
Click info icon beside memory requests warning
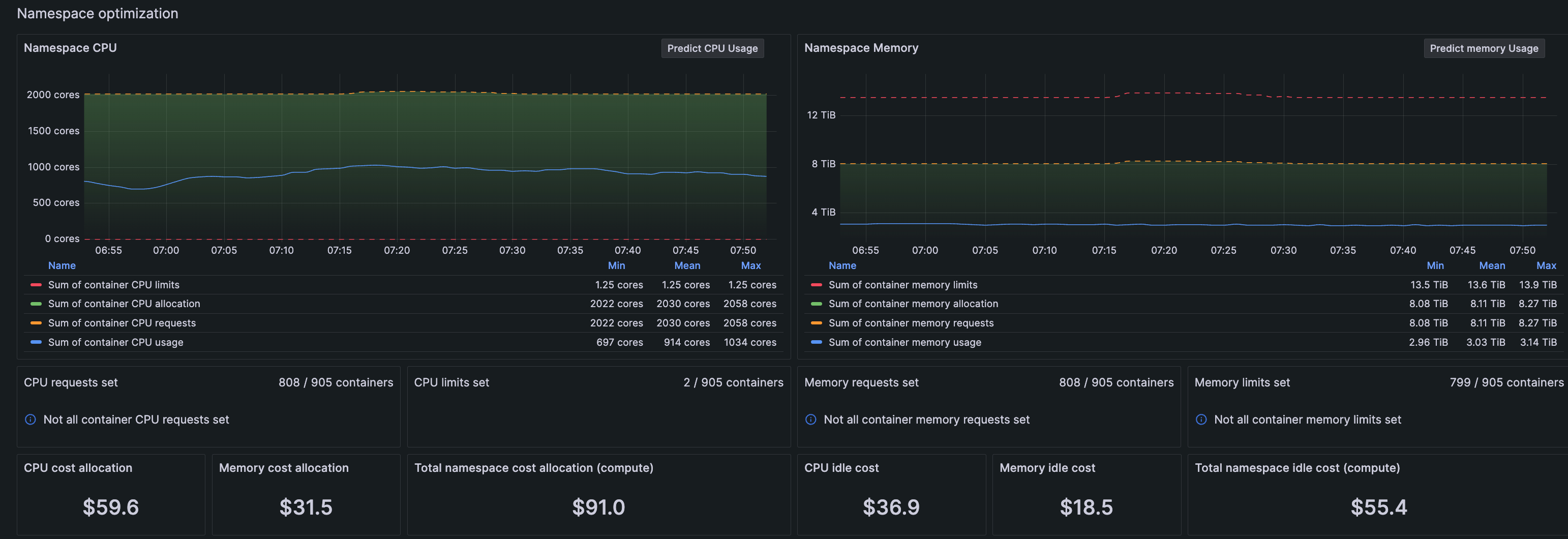[x=810, y=420]
